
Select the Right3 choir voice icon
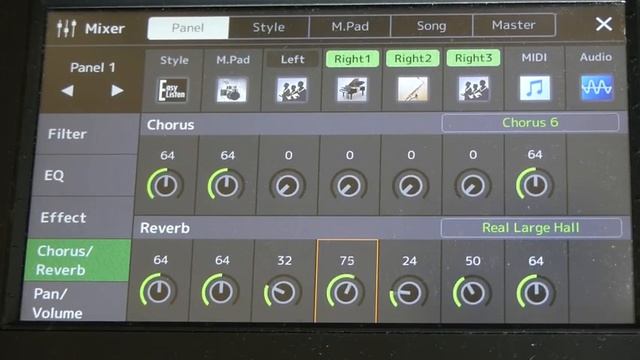click(473, 88)
